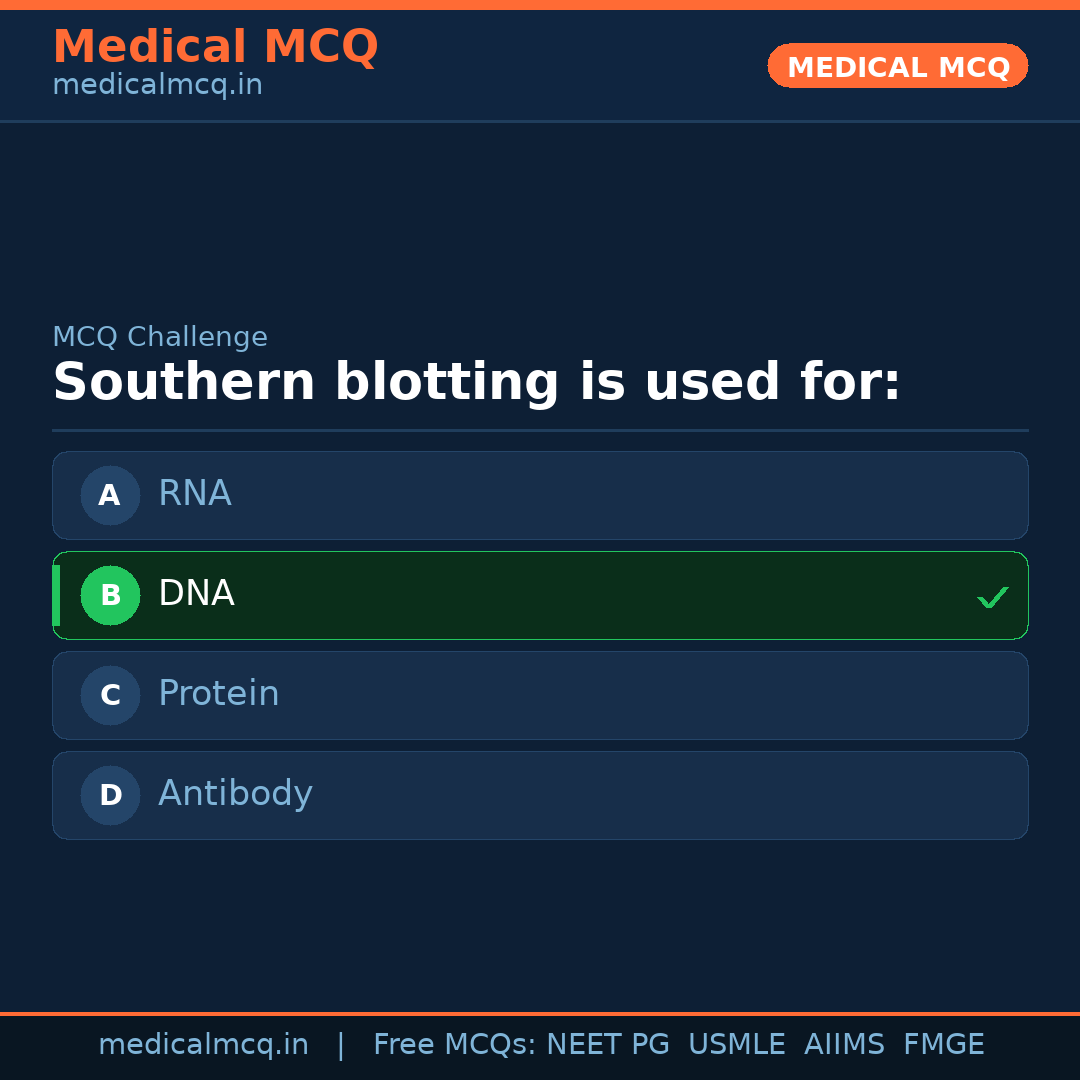This screenshot has height=1080, width=1080.
Task: Click the D option circle icon
Action: [x=110, y=795]
